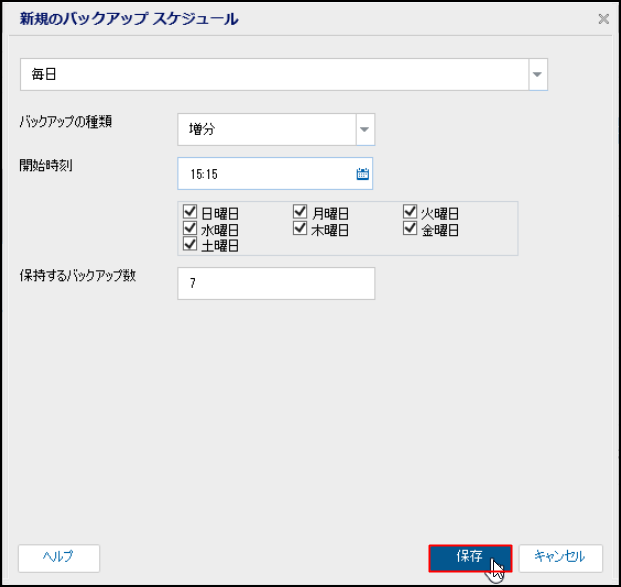621x587 pixels.
Task: Click the 保持するバックアップ数 label
Action: [x=77, y=276]
